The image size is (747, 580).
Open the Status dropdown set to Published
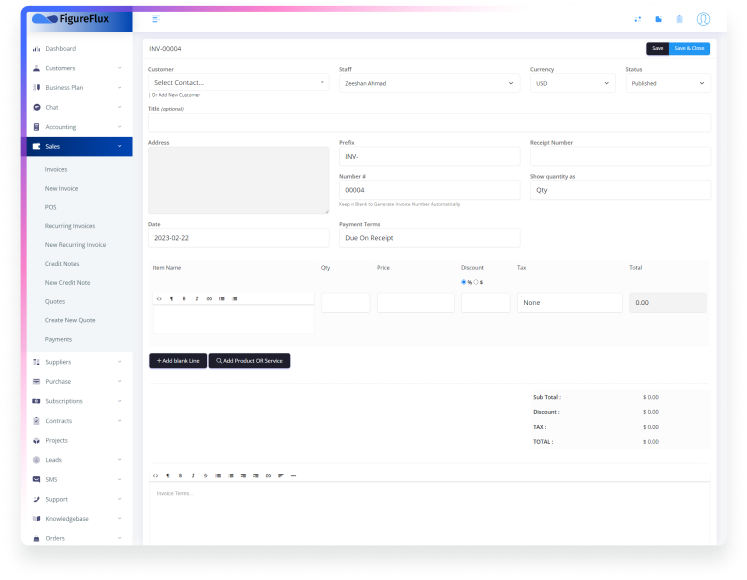coord(668,83)
